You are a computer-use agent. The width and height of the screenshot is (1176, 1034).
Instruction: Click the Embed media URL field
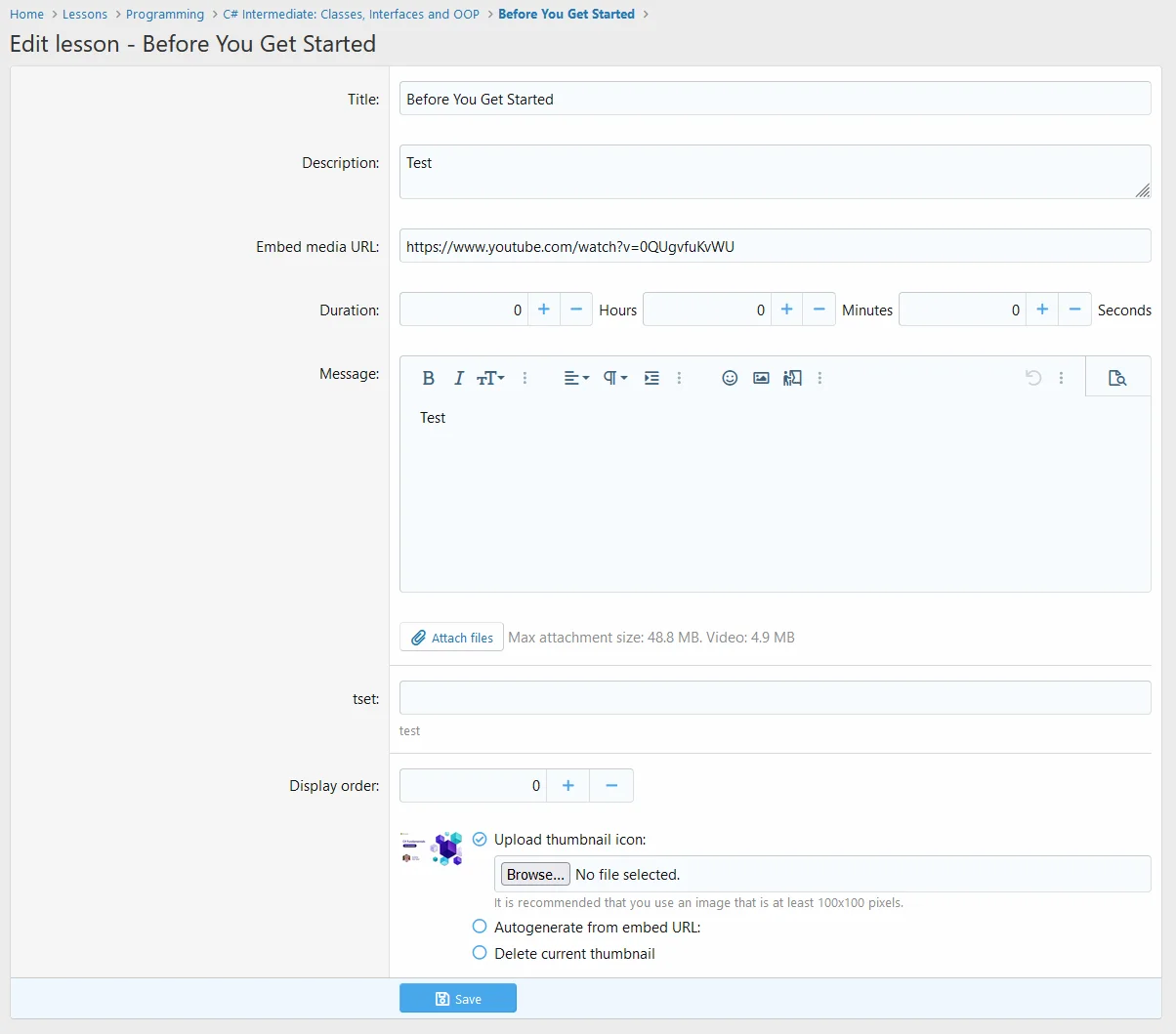pos(775,246)
